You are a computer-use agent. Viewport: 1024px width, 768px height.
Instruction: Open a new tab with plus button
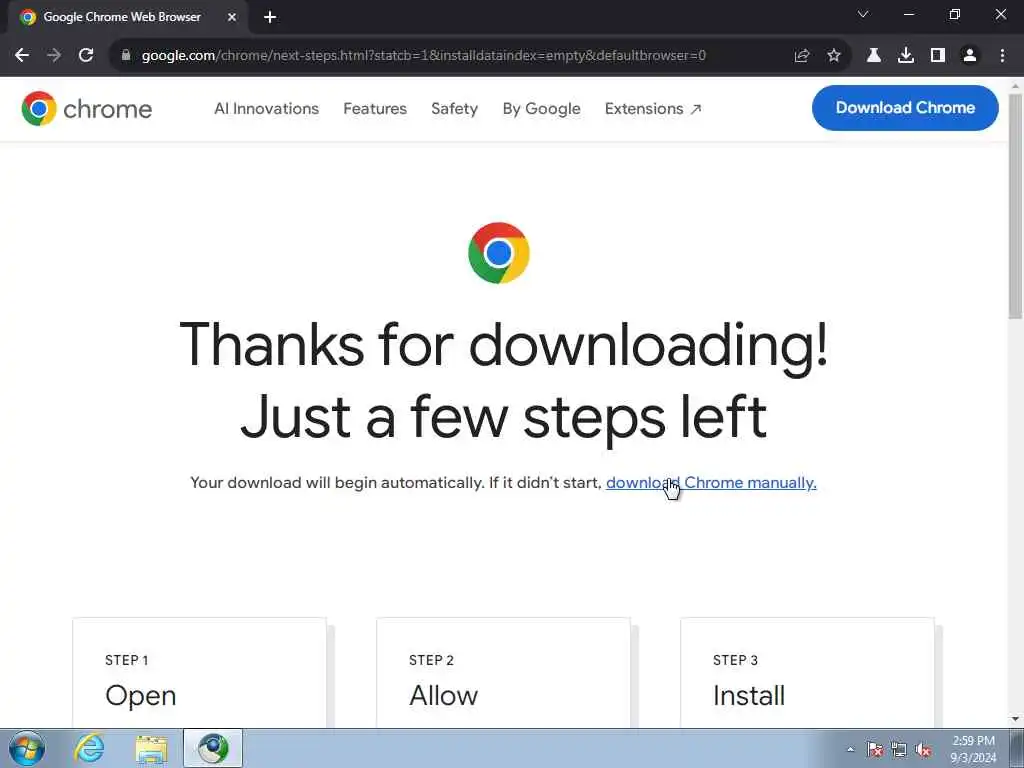[x=270, y=17]
